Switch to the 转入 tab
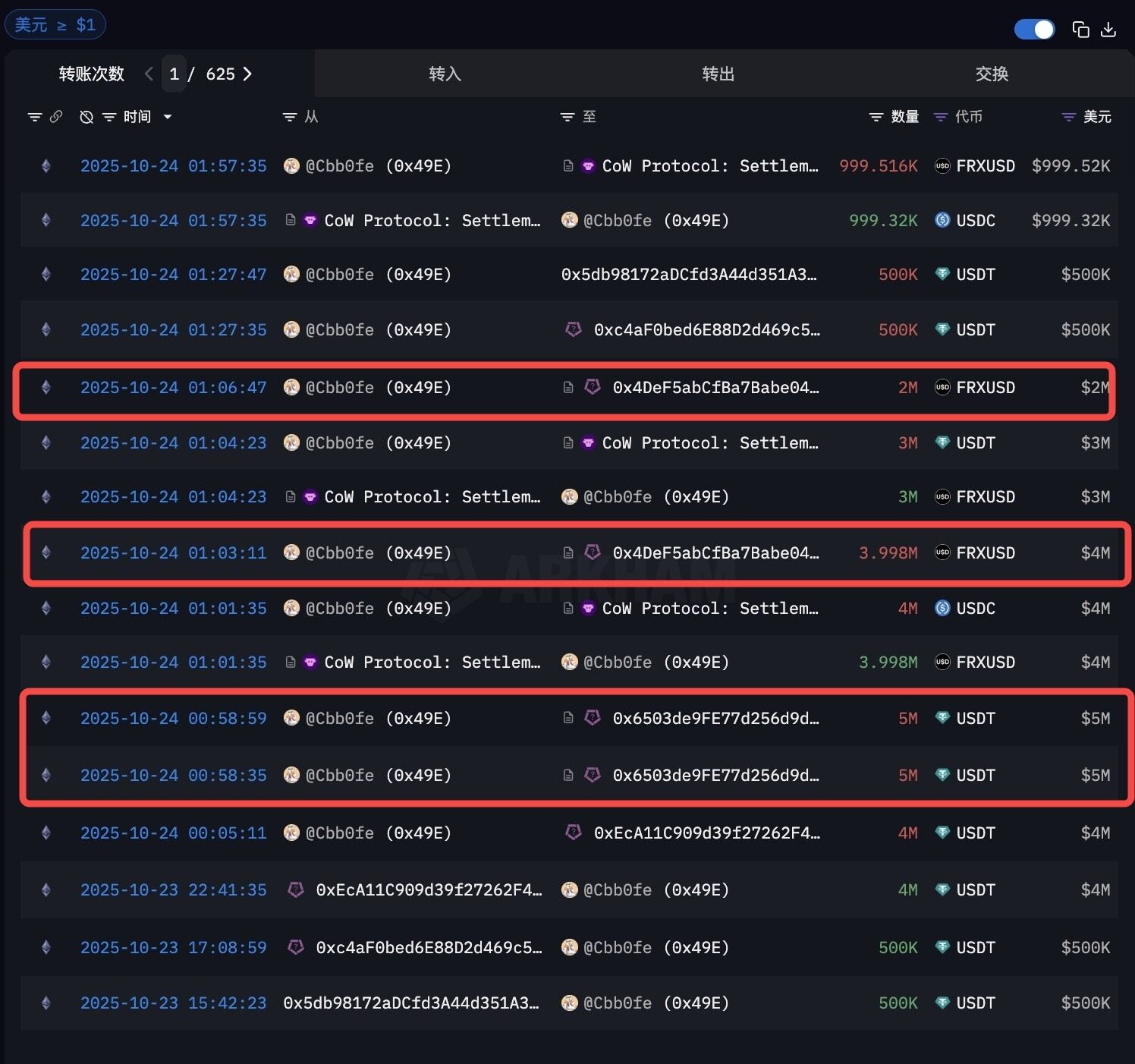 pyautogui.click(x=445, y=74)
